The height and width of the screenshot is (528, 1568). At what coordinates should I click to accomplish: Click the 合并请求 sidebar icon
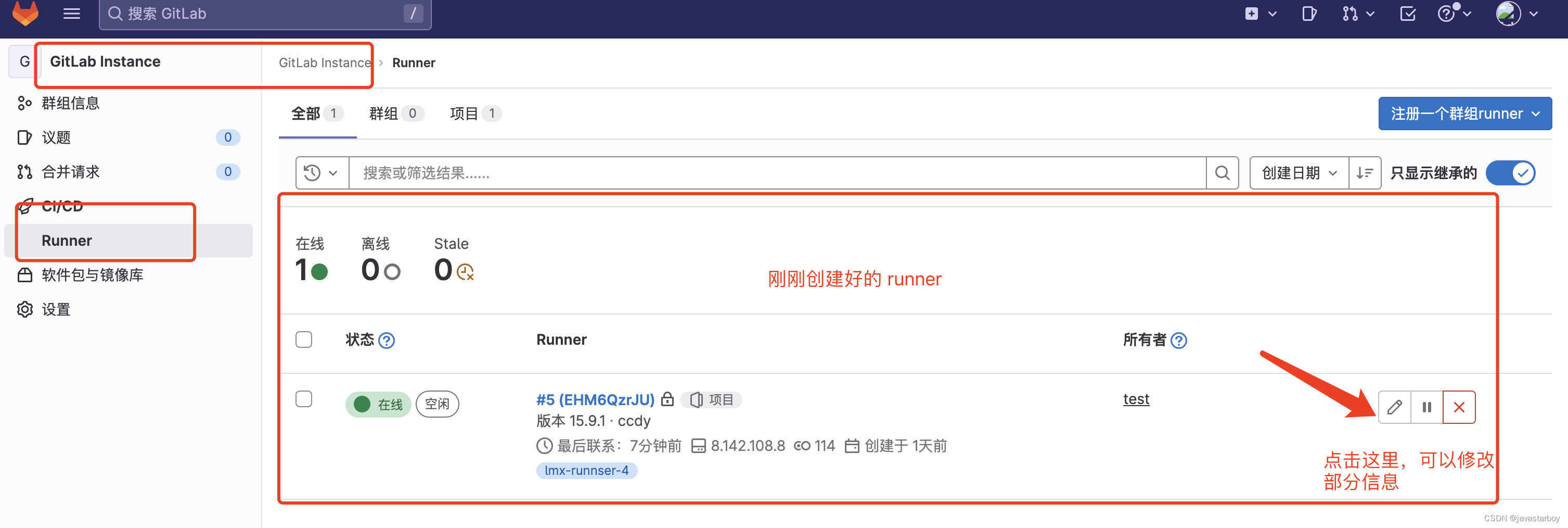click(x=24, y=172)
